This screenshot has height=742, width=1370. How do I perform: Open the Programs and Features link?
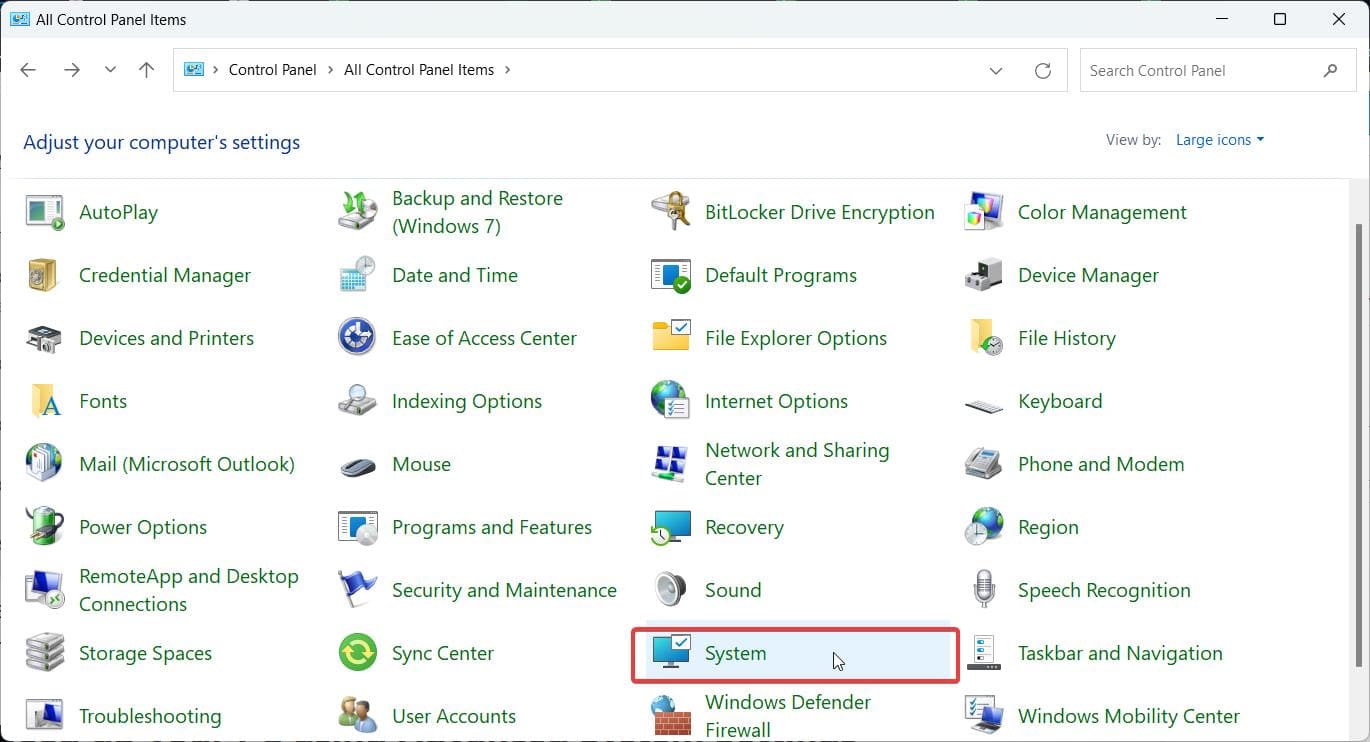point(492,527)
